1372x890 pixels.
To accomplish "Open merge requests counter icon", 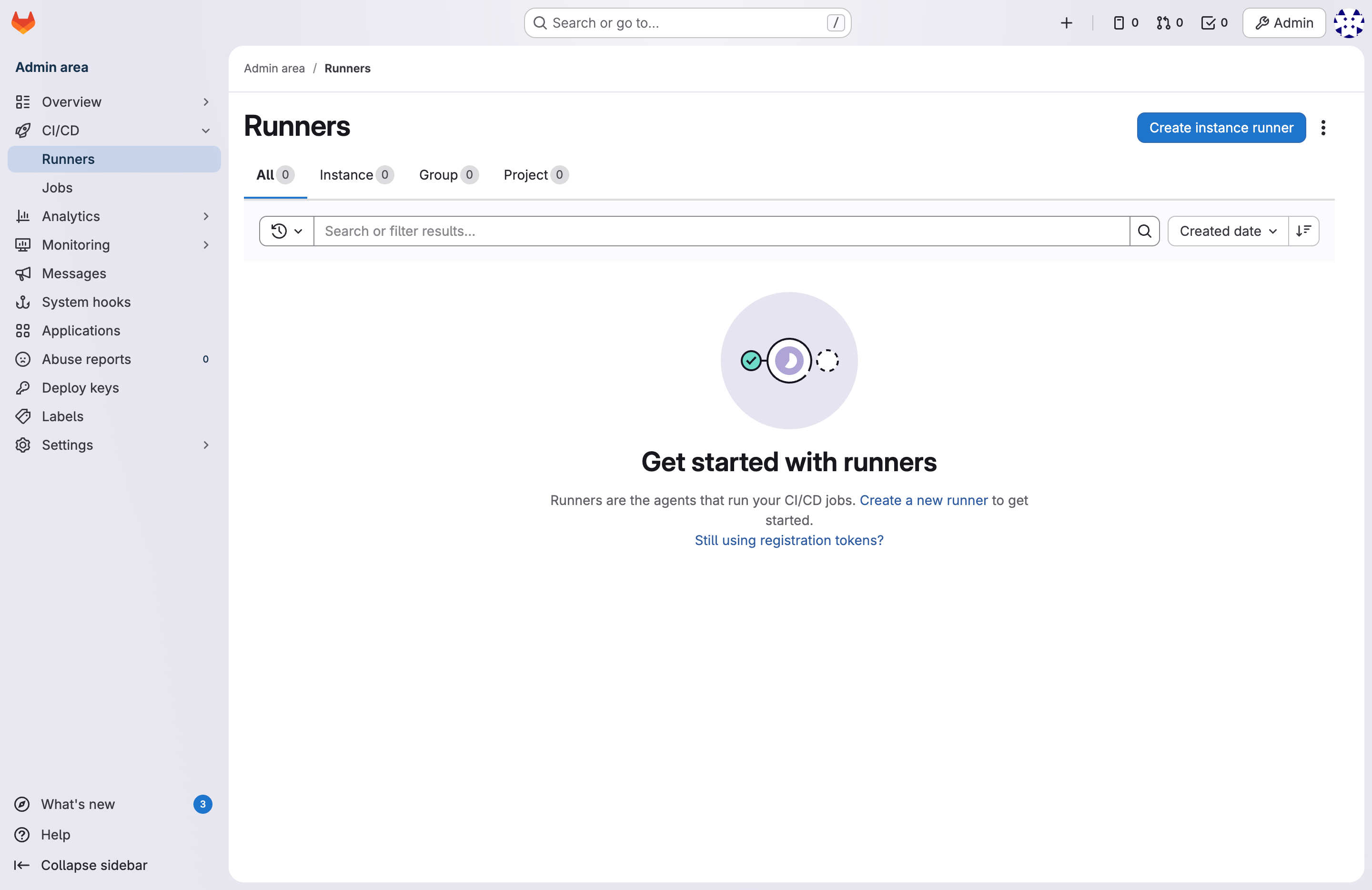I will (x=1169, y=22).
